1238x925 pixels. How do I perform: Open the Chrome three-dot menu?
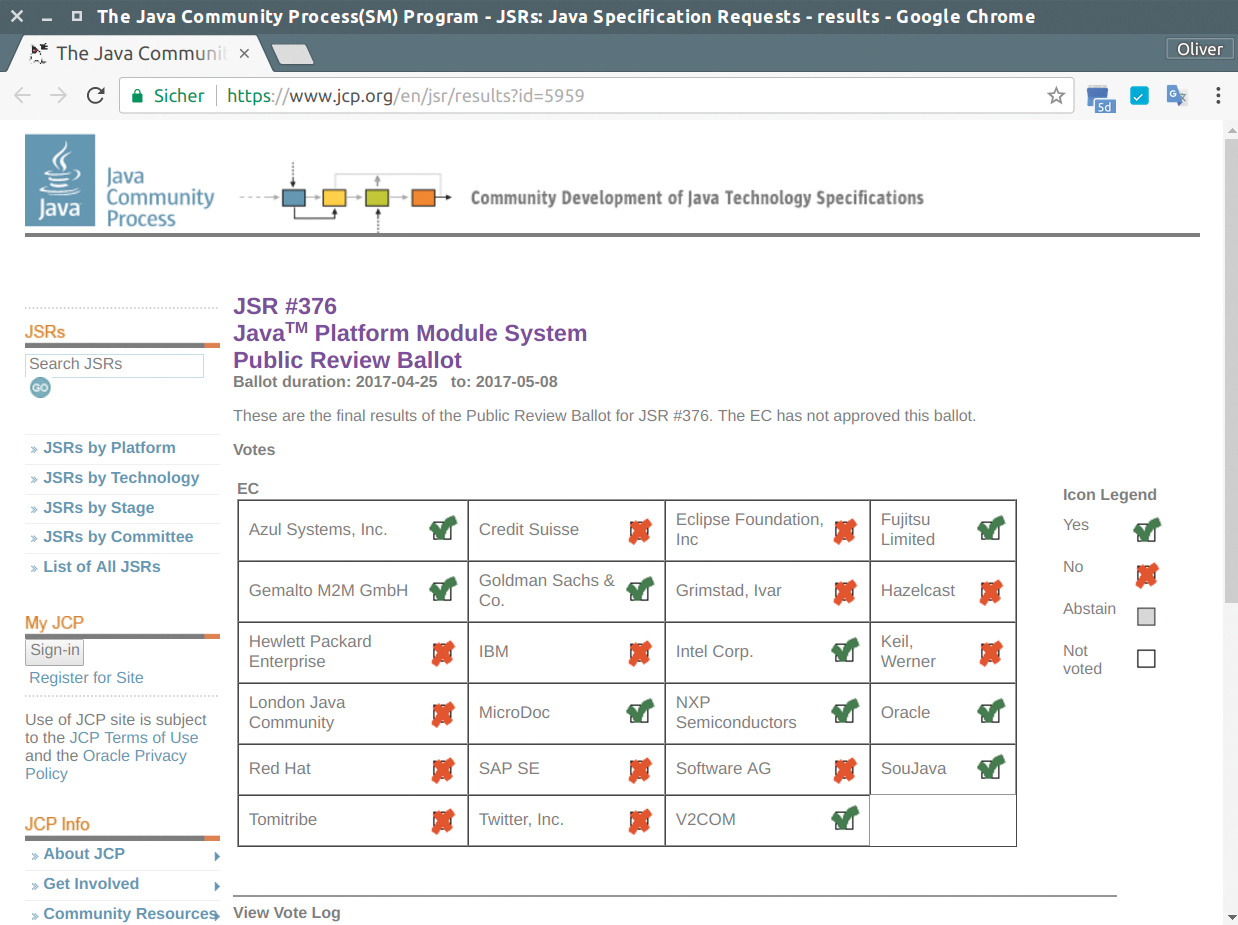click(1218, 96)
